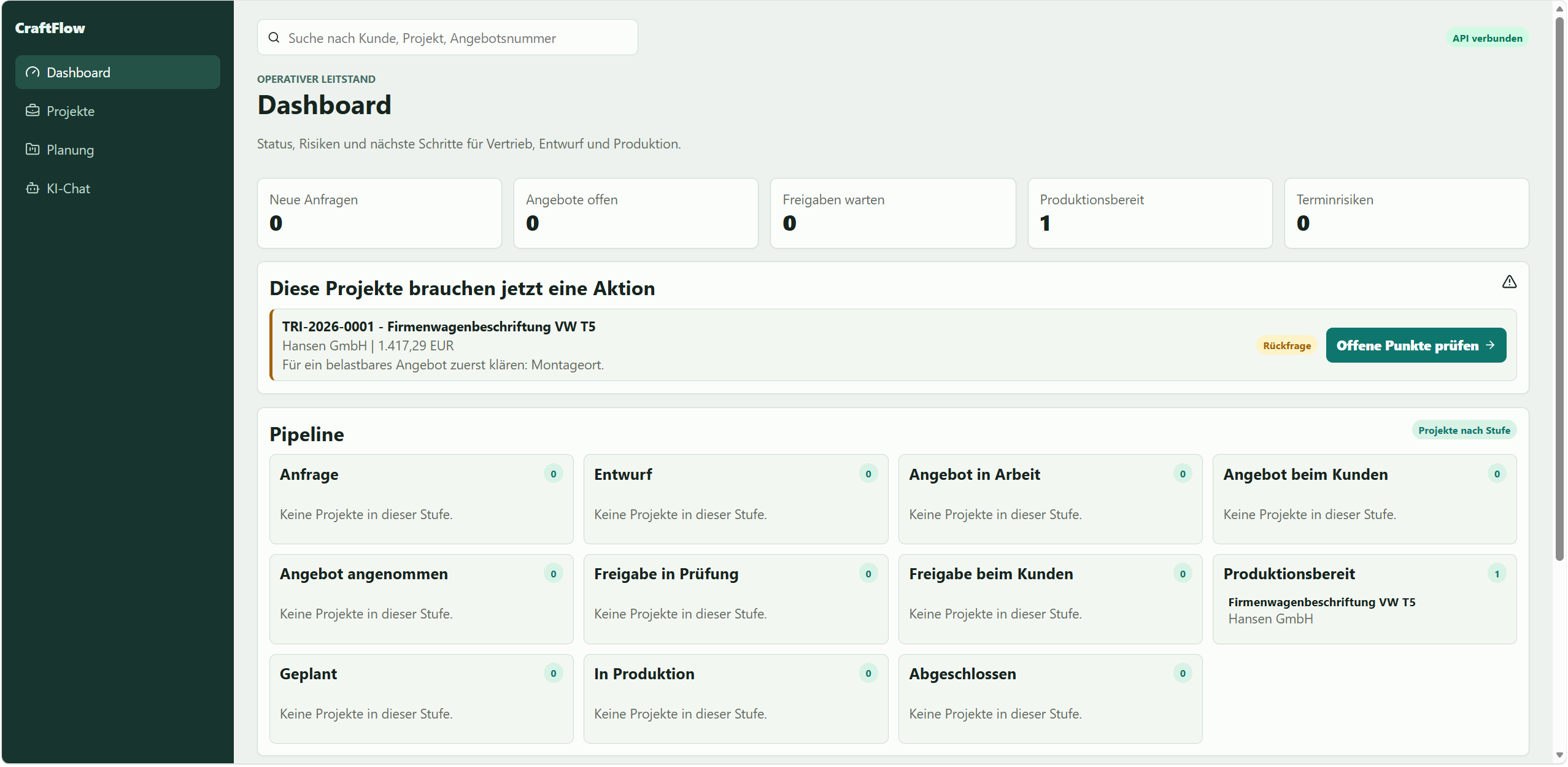Click the scrollbar up arrow
1568x767 pixels.
pos(1559,9)
